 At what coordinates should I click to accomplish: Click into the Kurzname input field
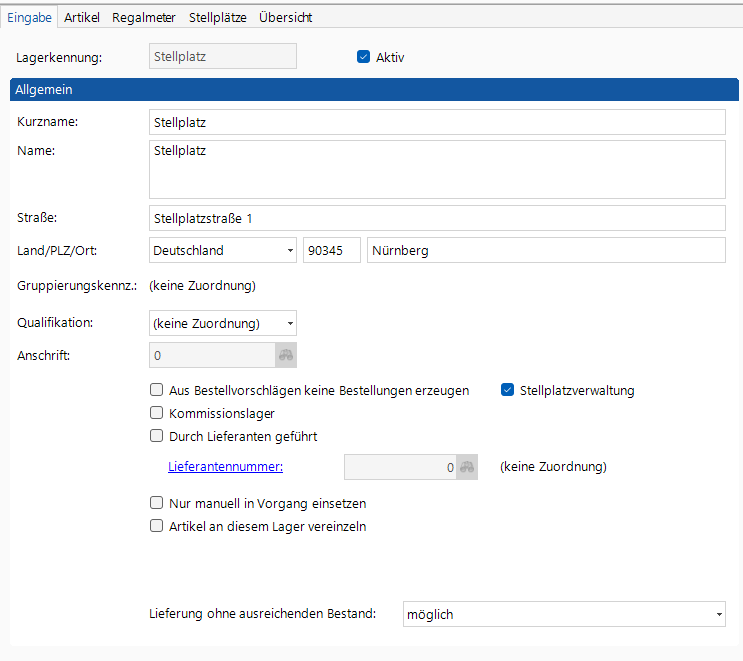point(437,122)
